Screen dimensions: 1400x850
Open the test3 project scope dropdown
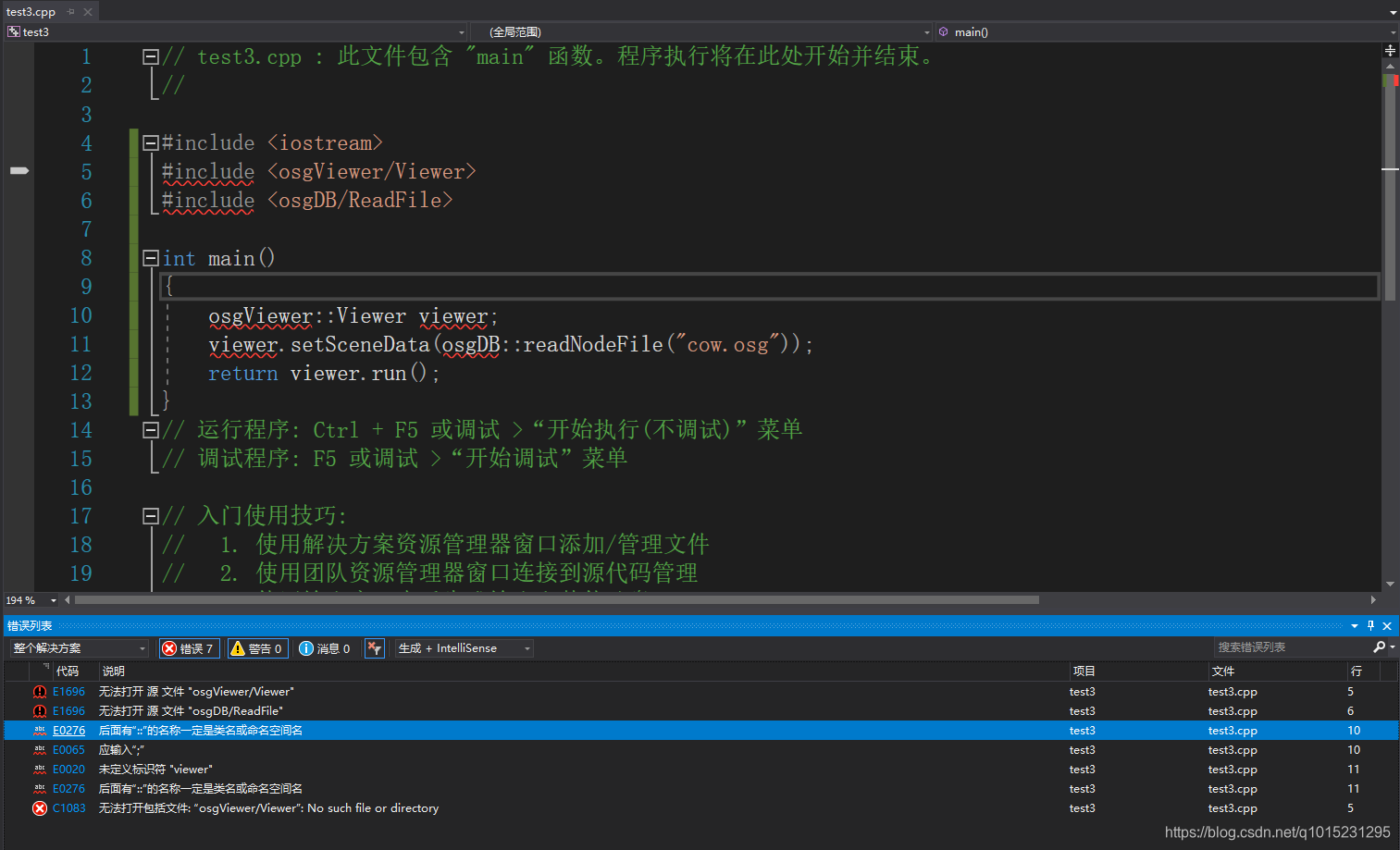[236, 31]
